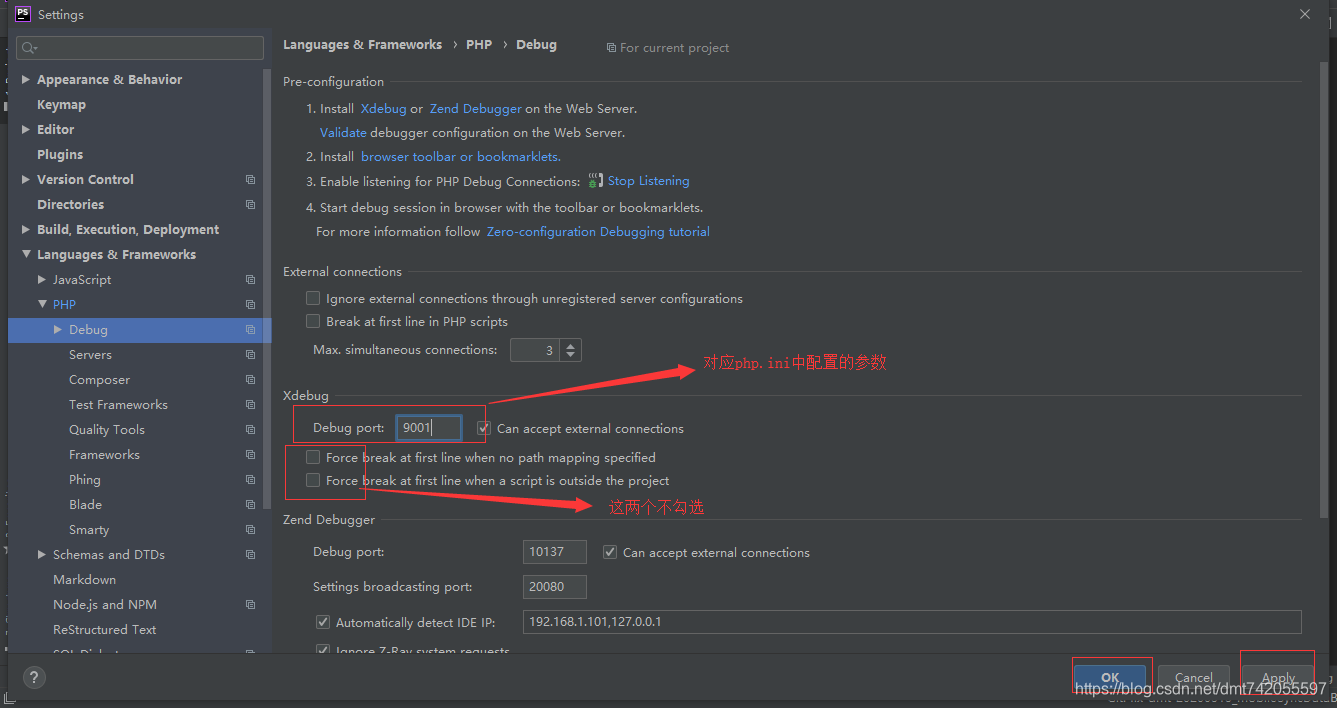
Task: Click project-level icon beside Blade
Action: pos(250,505)
